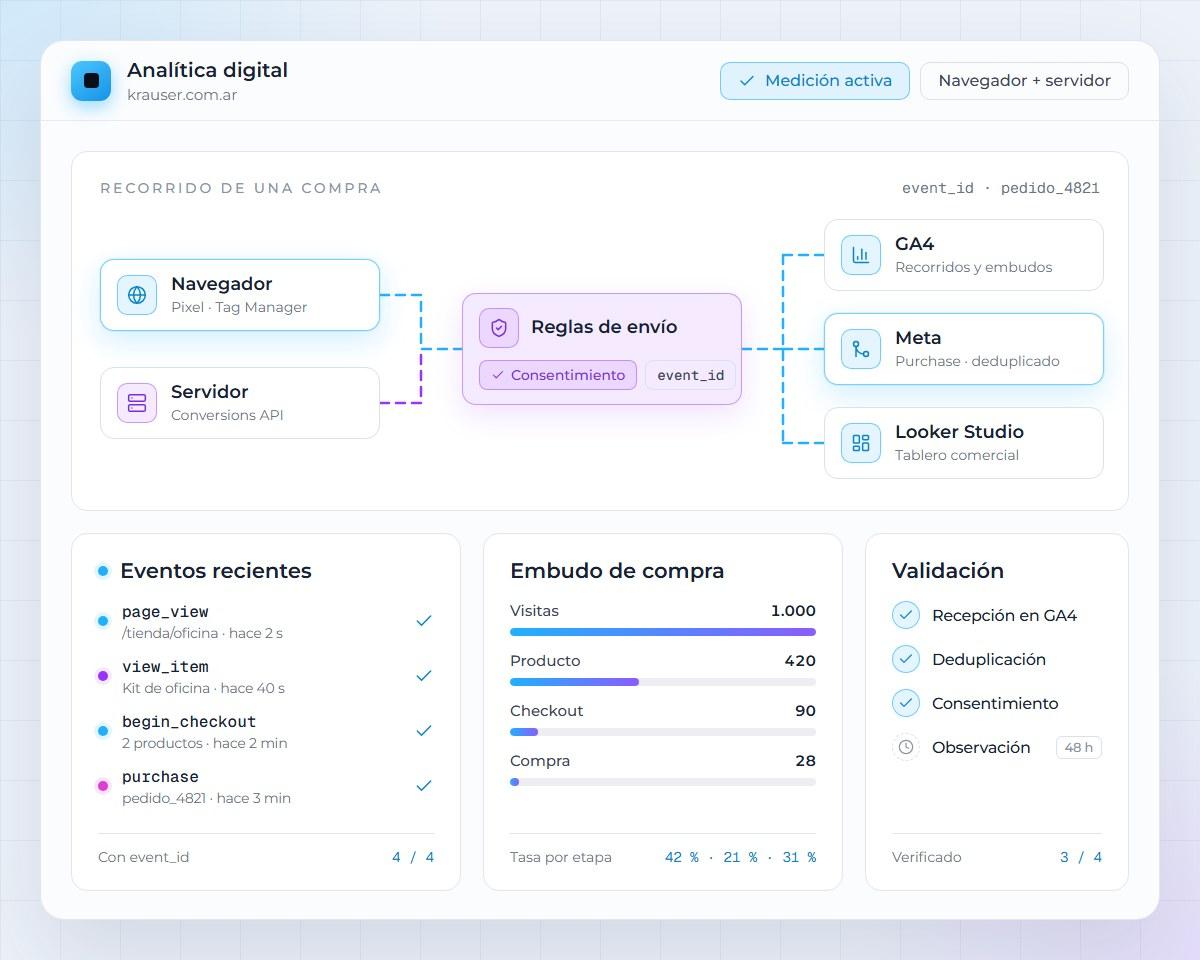Click the Navegador globe icon
The image size is (1200, 960).
click(137, 295)
